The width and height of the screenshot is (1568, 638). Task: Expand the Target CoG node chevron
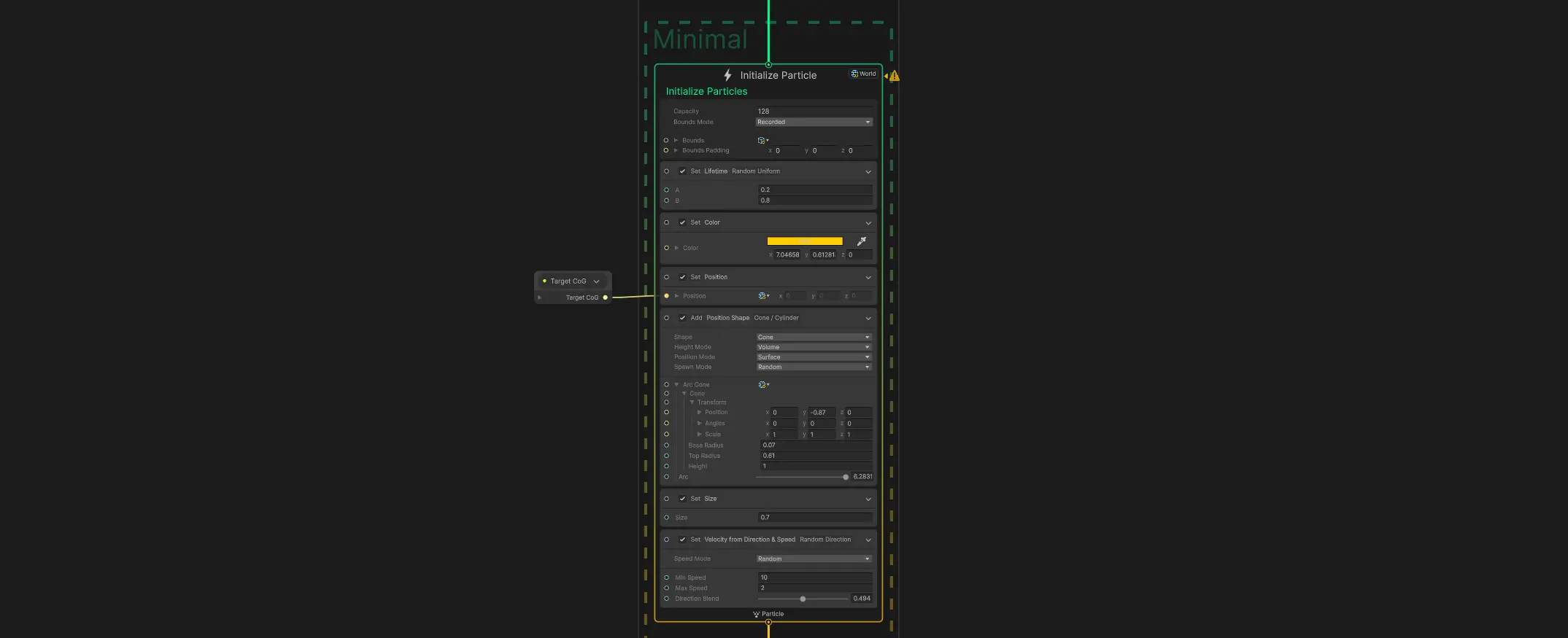coord(597,281)
